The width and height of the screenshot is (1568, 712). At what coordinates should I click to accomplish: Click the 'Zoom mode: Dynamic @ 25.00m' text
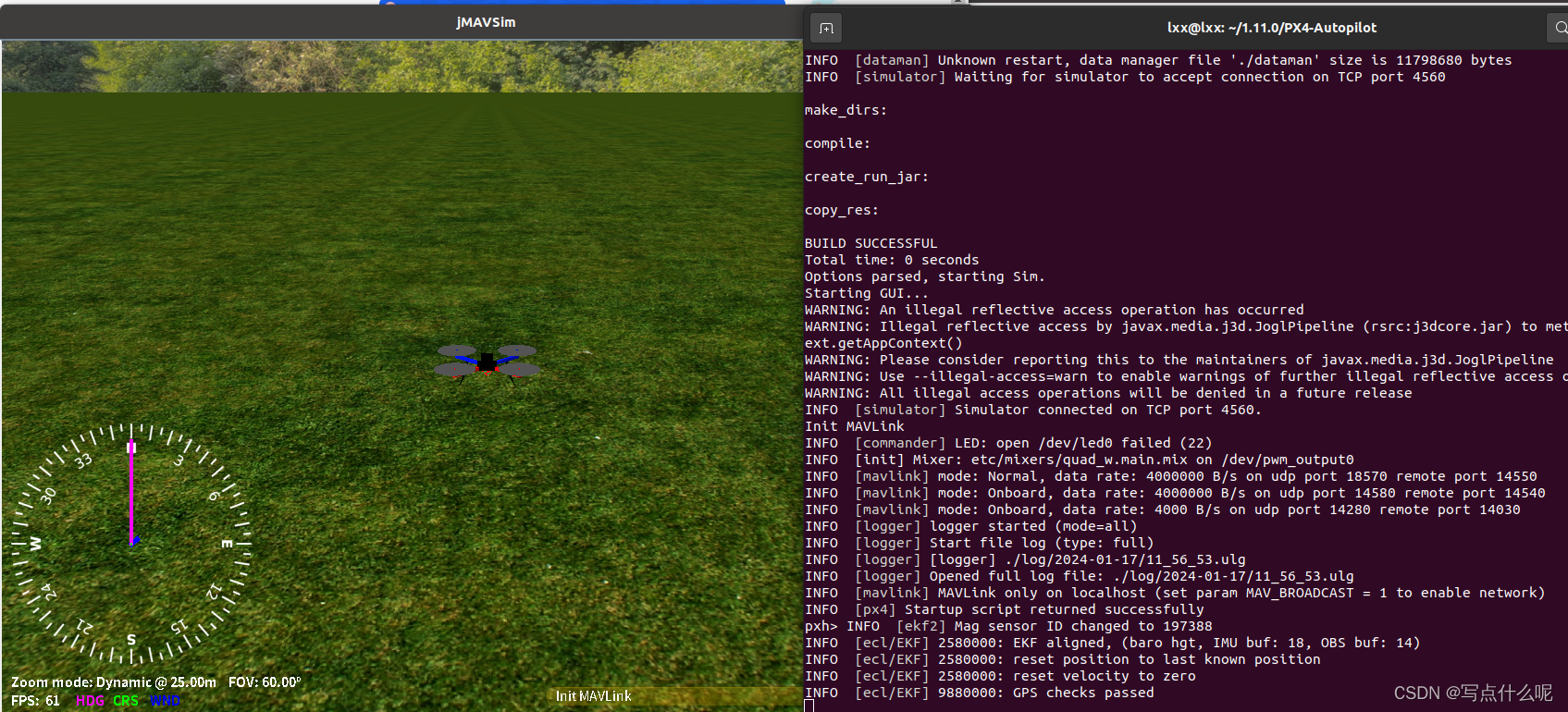[114, 682]
